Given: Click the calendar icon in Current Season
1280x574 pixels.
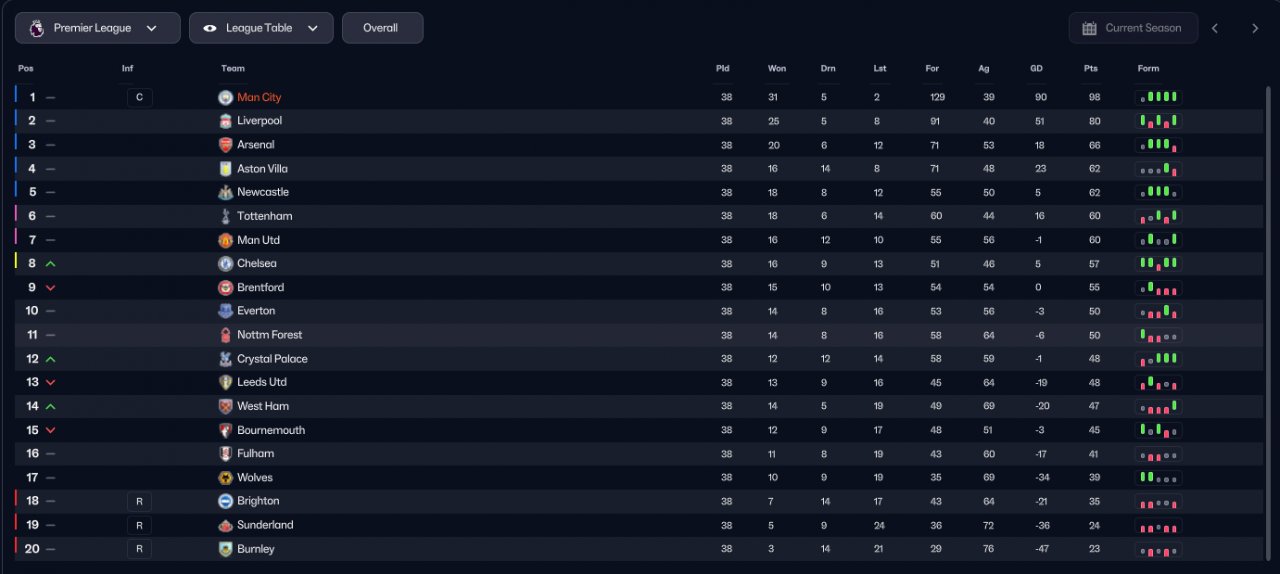Looking at the screenshot, I should tap(1089, 28).
